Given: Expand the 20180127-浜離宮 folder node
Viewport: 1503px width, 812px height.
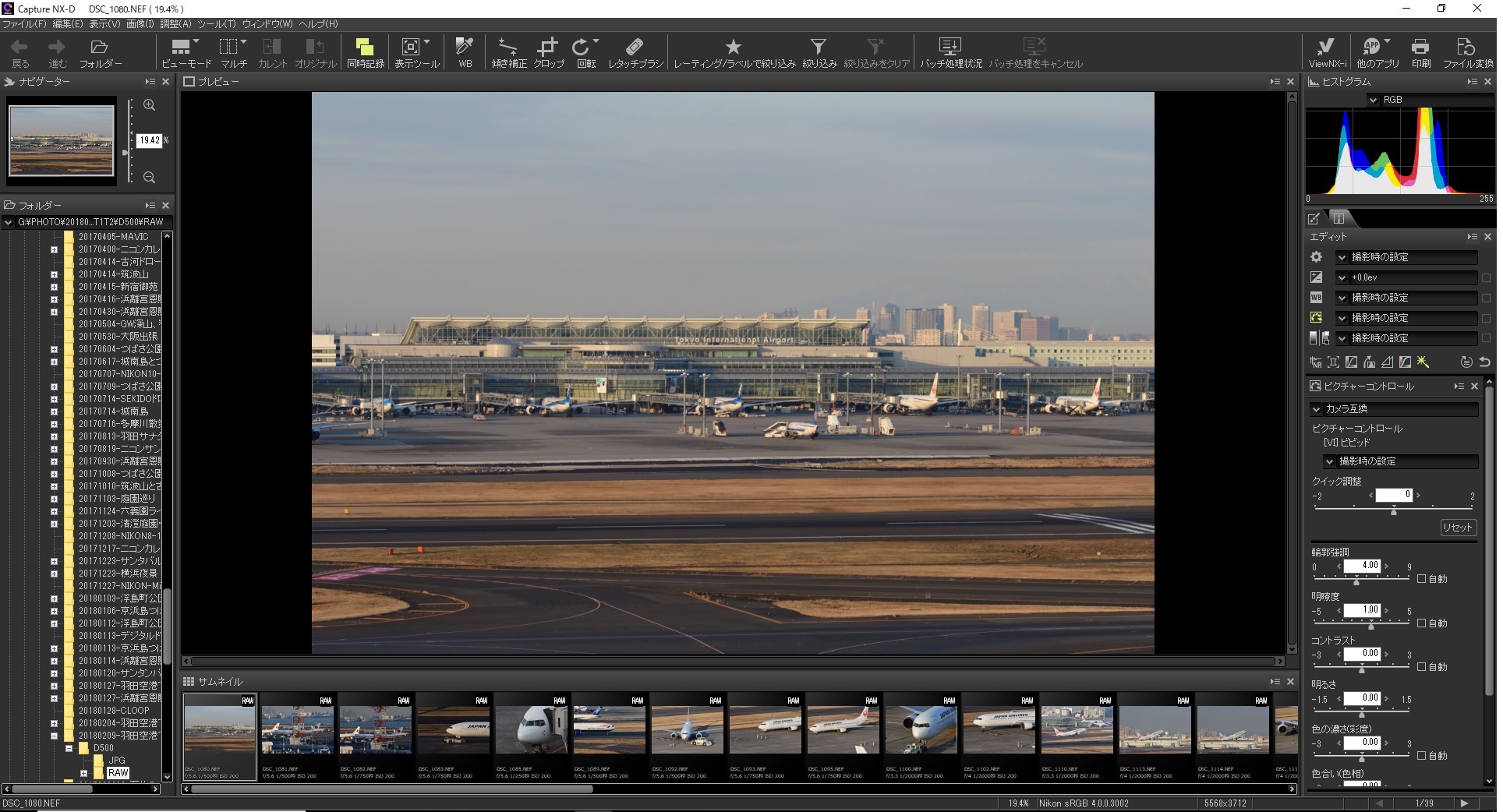Looking at the screenshot, I should (x=54, y=698).
